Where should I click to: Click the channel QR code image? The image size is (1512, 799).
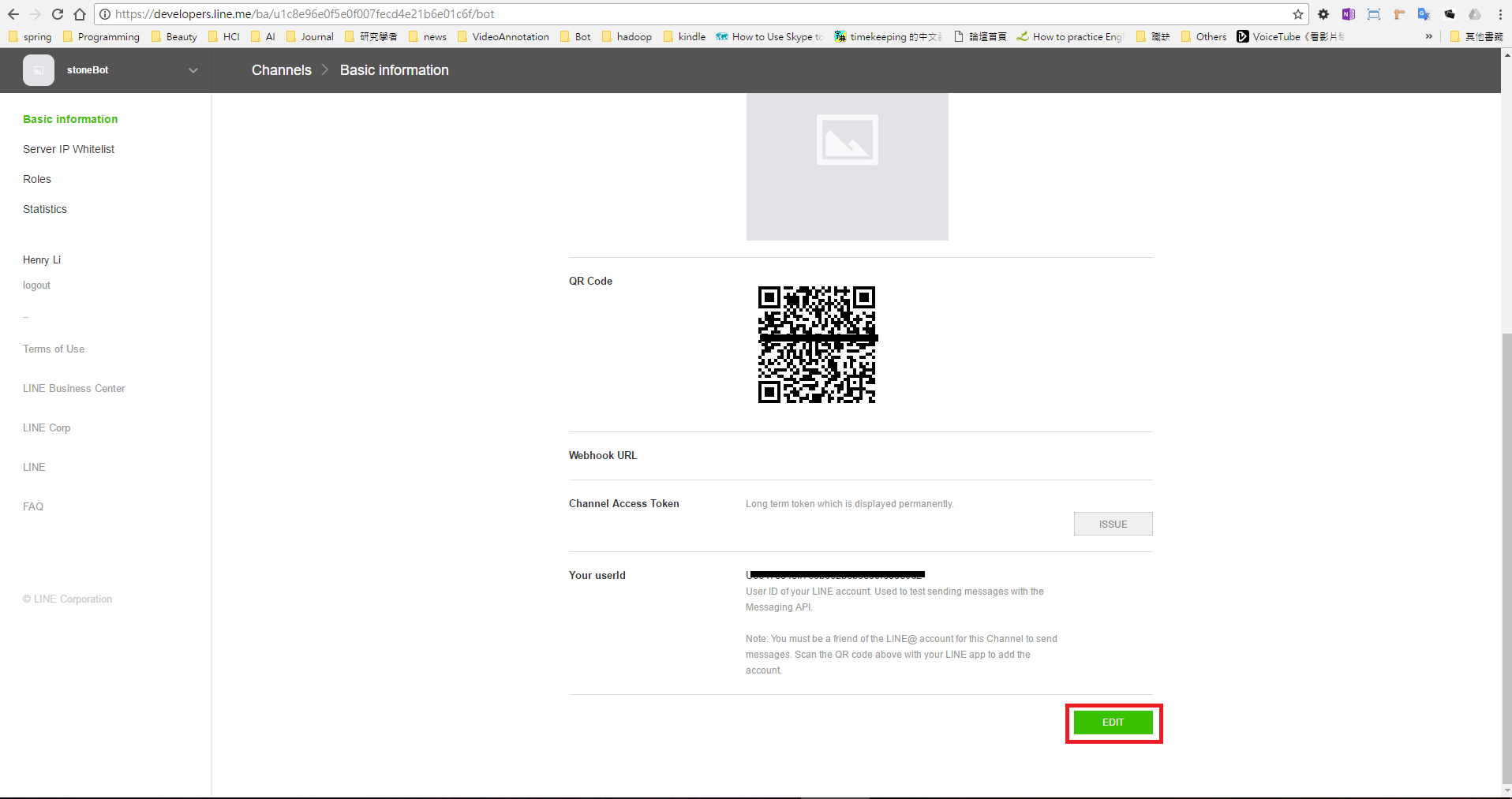point(817,345)
